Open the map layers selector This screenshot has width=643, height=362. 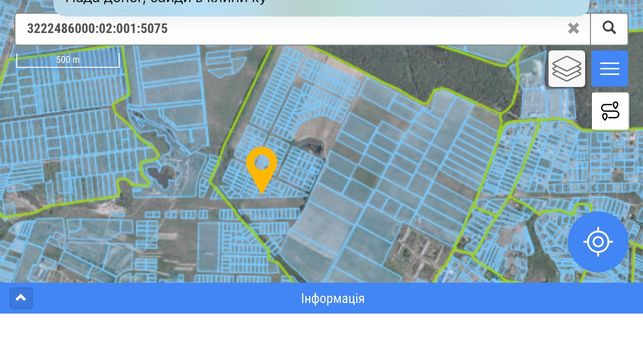pos(567,69)
